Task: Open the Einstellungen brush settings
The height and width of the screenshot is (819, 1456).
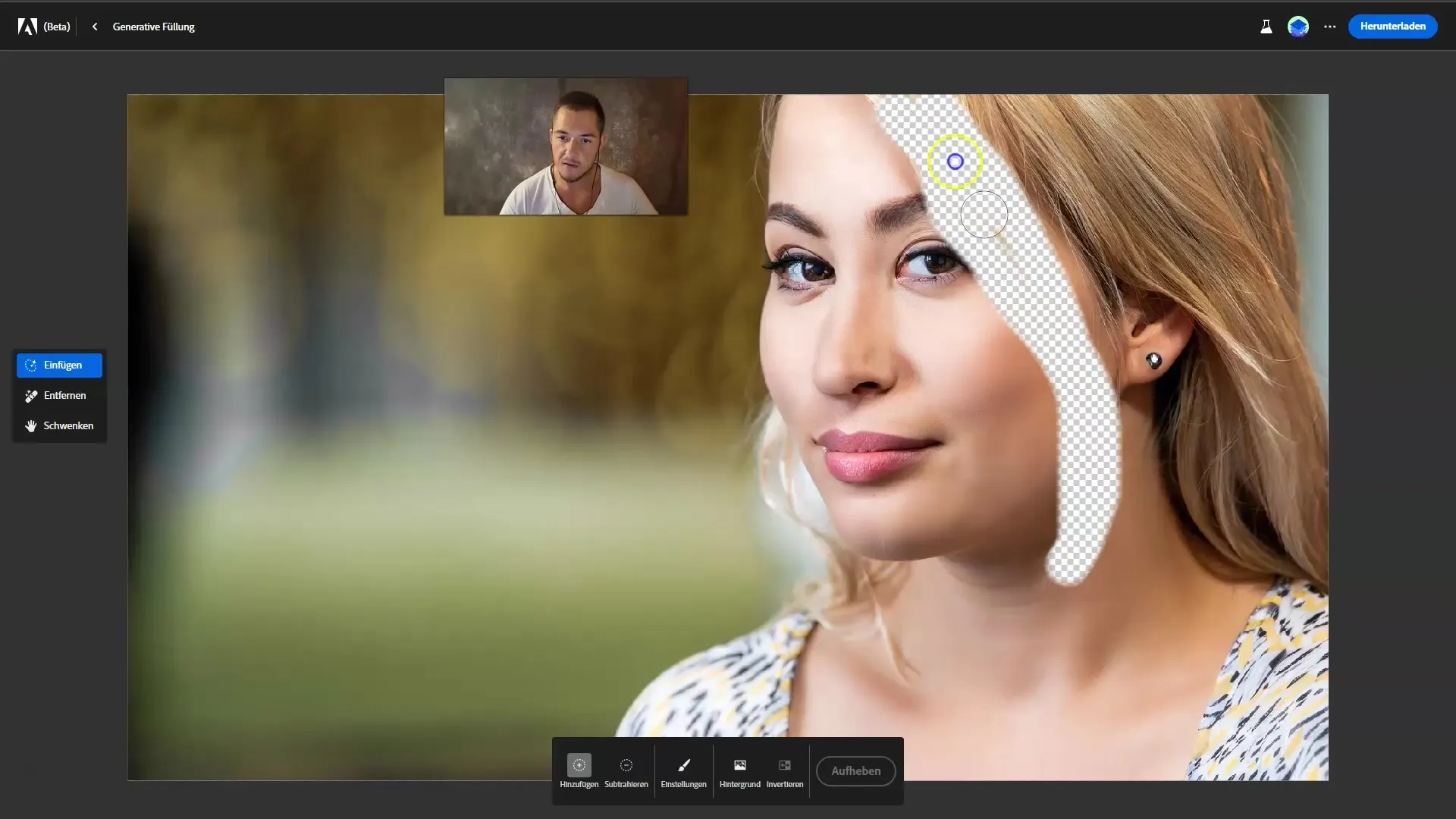Action: coord(683,771)
